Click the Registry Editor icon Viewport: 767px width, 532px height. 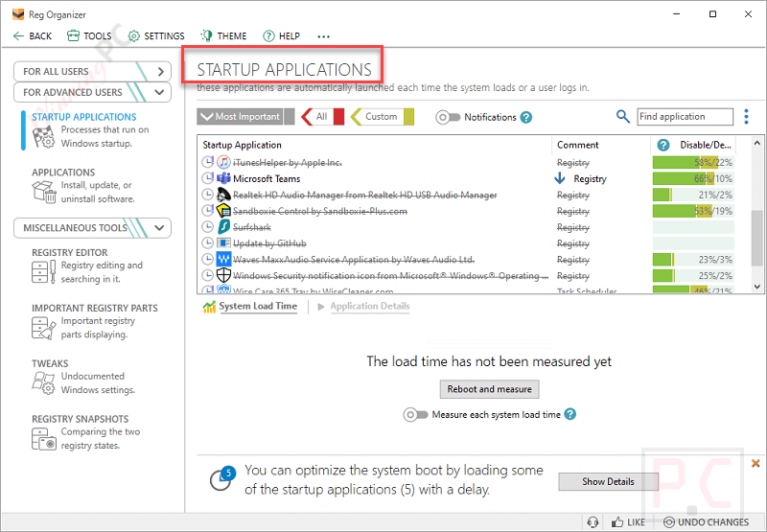[44, 272]
